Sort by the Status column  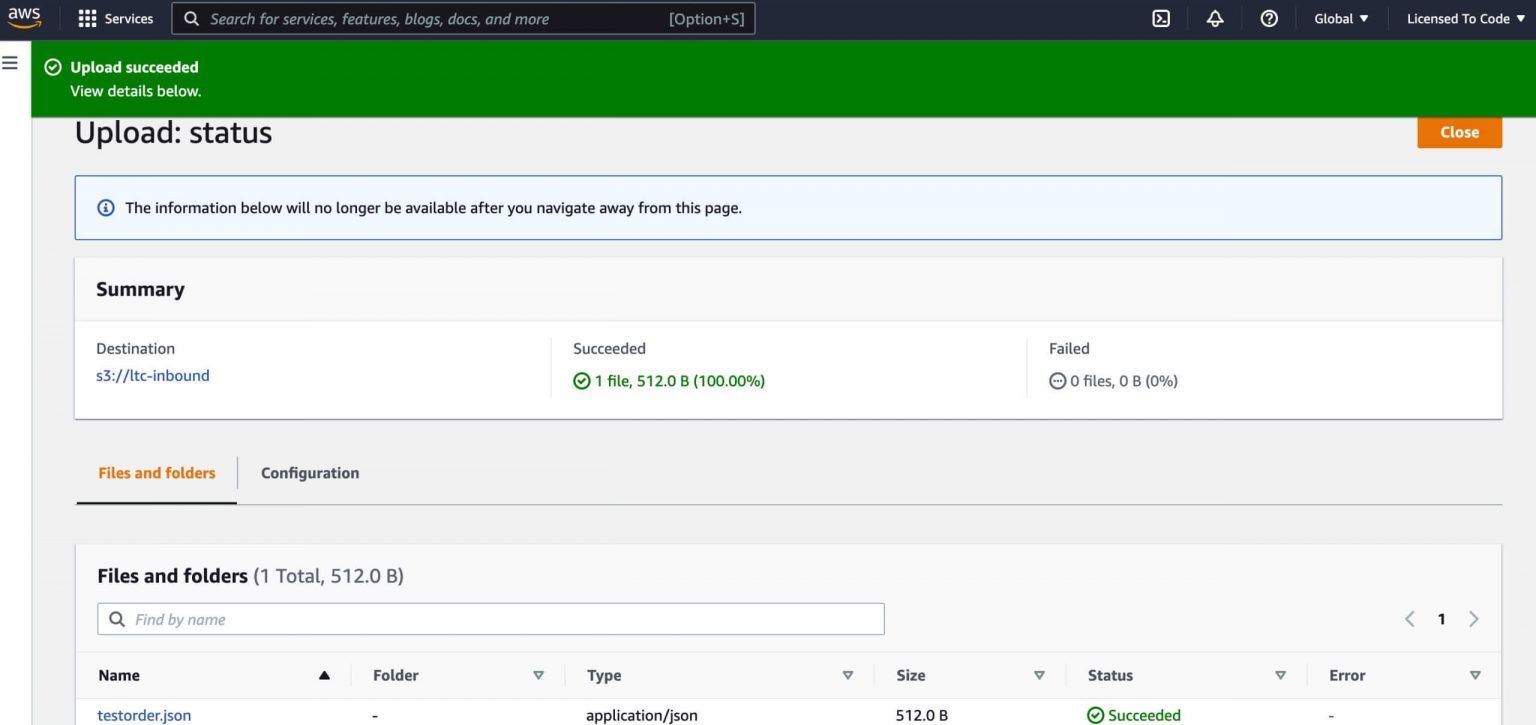click(x=1280, y=676)
